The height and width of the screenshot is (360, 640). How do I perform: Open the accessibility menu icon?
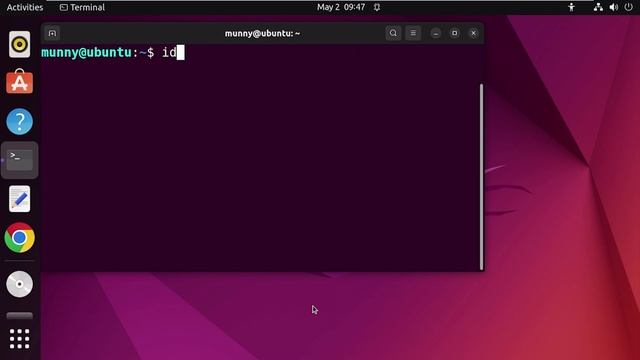(571, 7)
